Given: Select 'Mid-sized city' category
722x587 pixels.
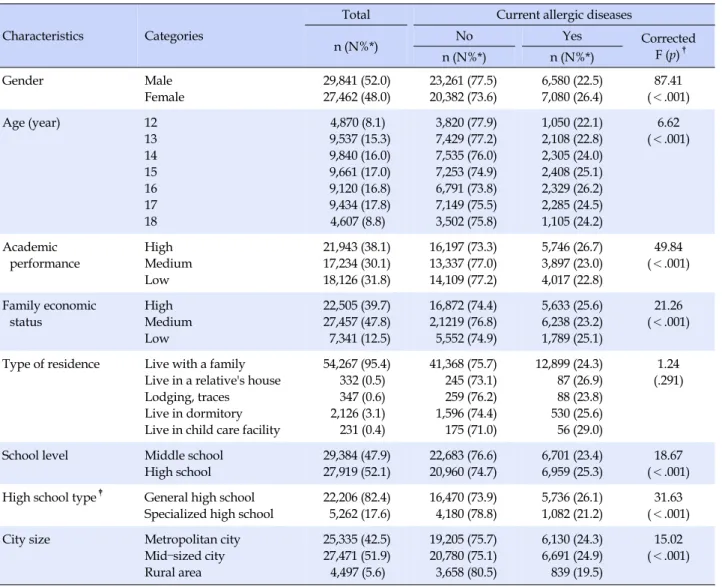Looking at the screenshot, I should click(x=184, y=556).
